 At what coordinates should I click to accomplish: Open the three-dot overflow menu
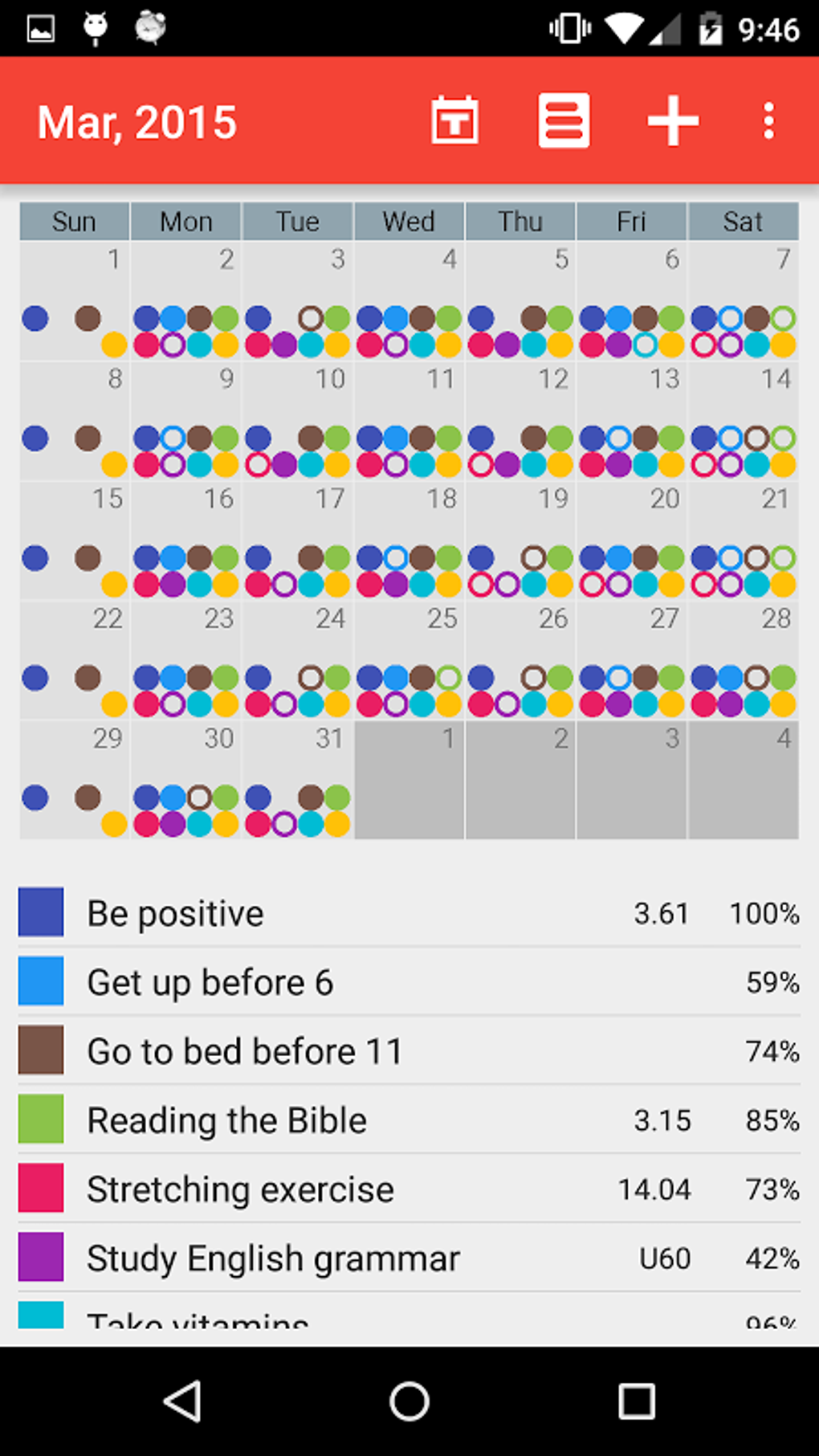(768, 121)
